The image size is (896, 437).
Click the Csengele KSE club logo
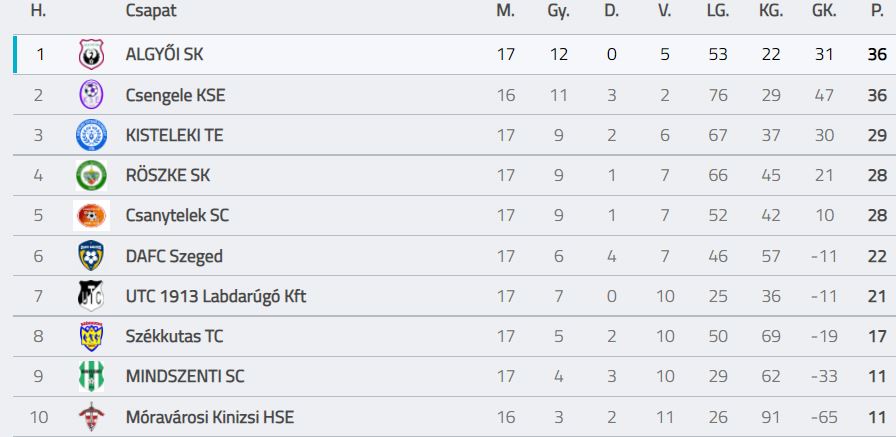pos(91,95)
